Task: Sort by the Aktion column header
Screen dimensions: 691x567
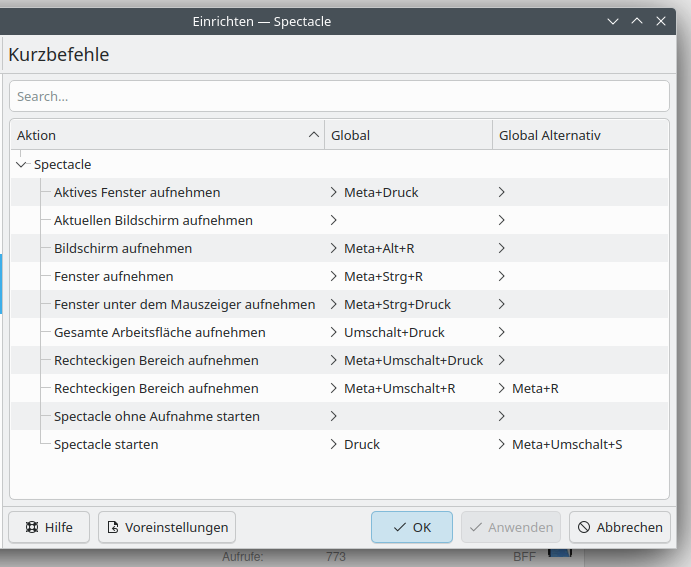Action: tap(167, 135)
